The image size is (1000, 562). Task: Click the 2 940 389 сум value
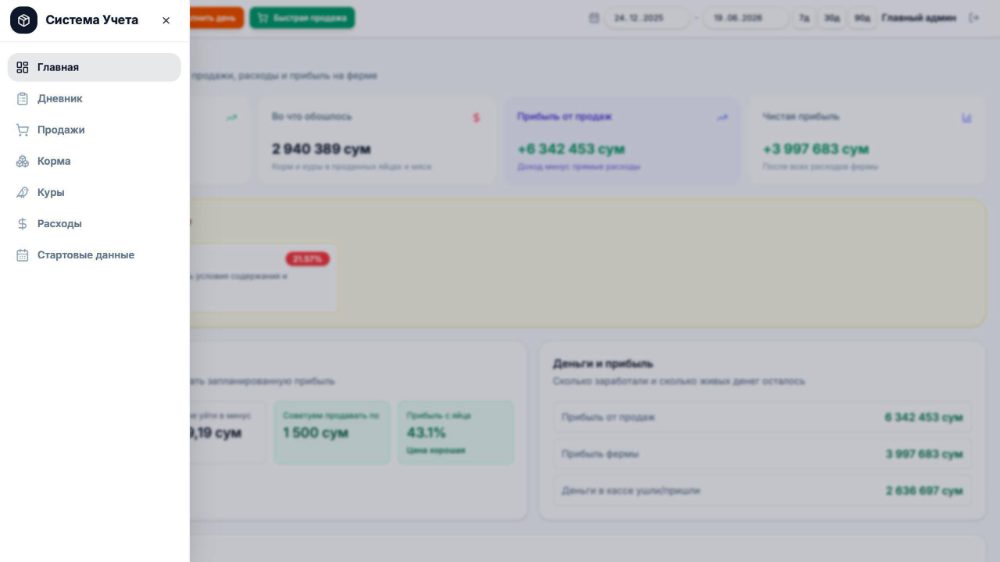tap(321, 149)
